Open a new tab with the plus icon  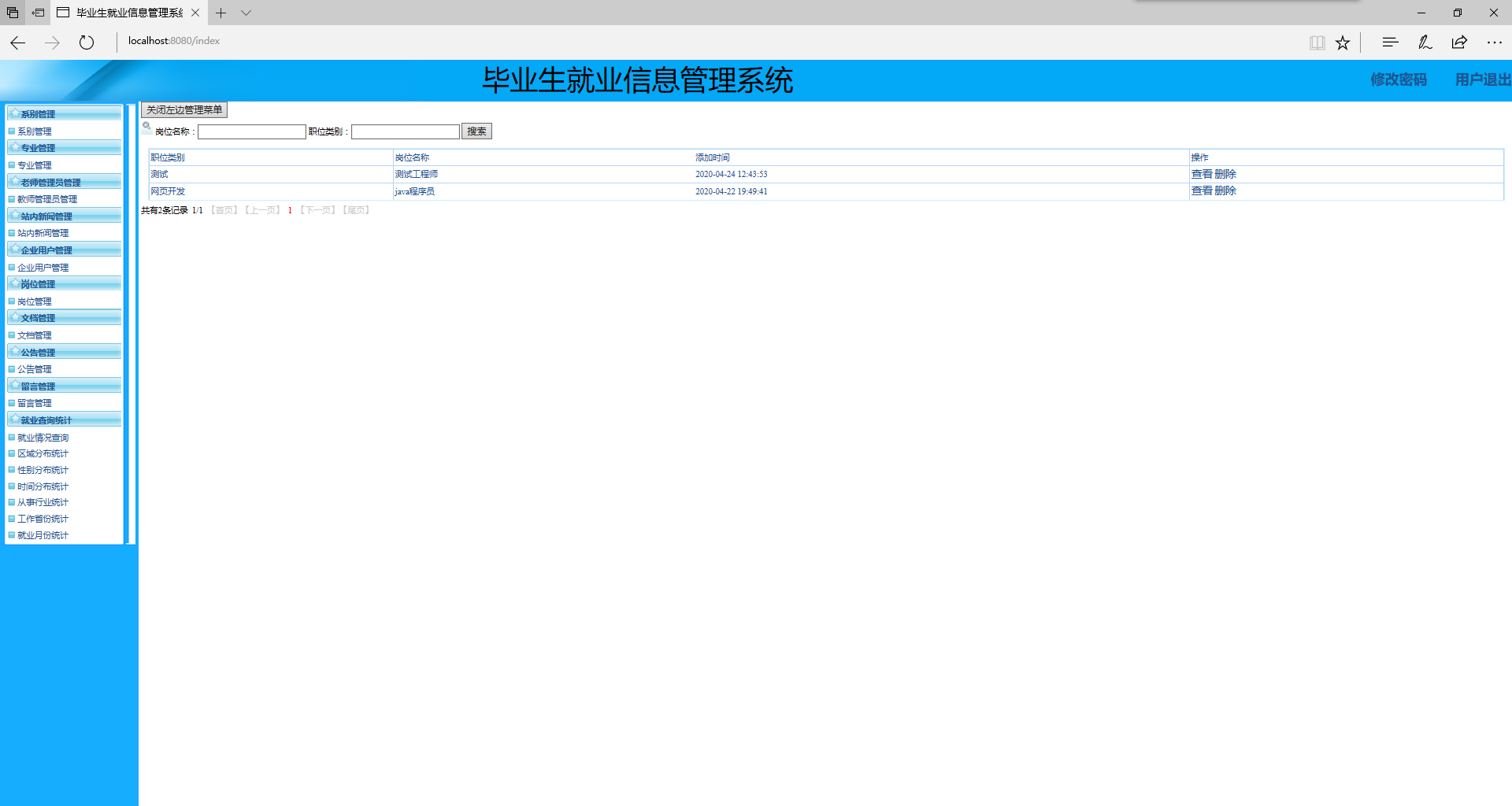[x=221, y=13]
